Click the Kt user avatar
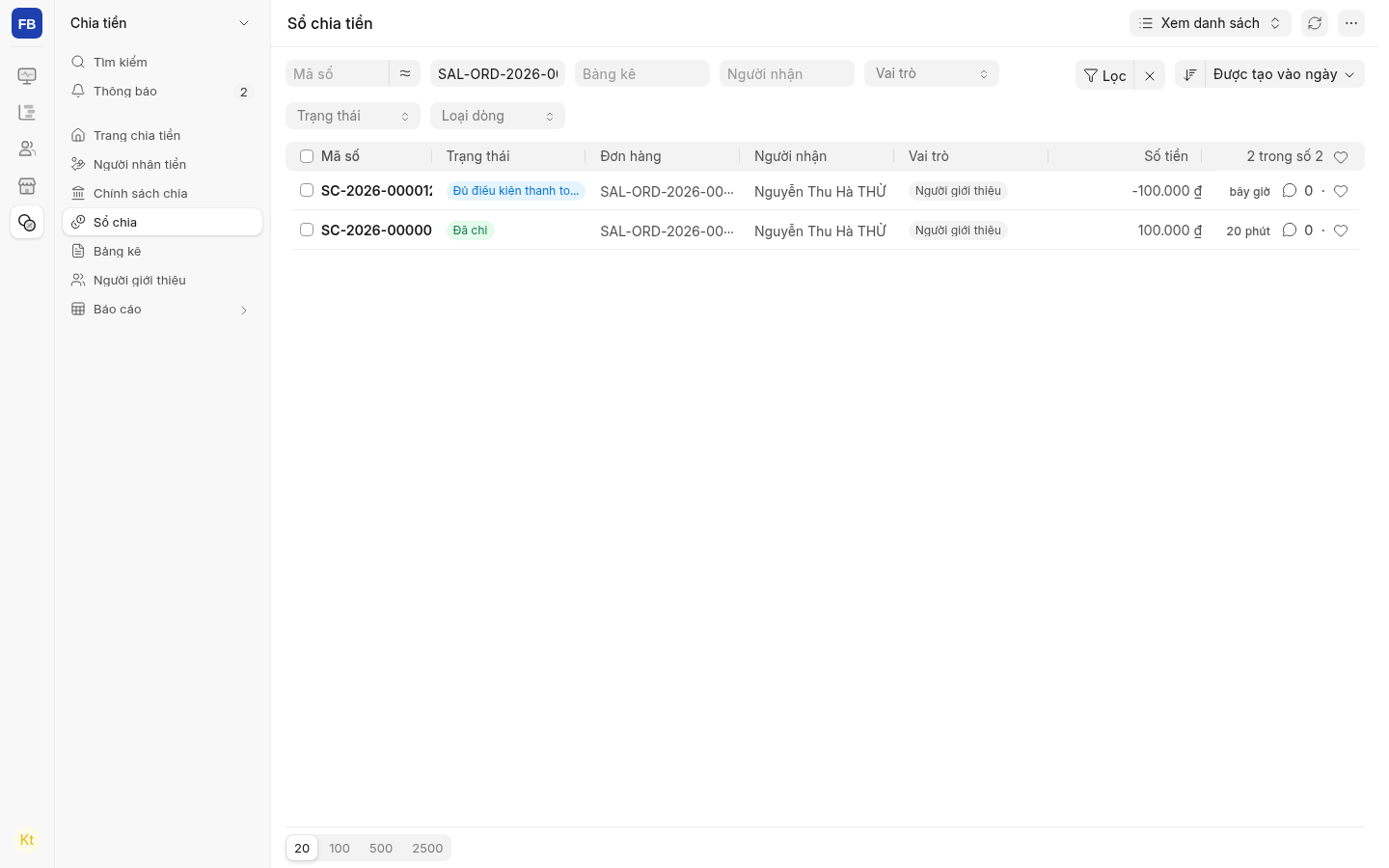The image size is (1389, 868). click(27, 840)
